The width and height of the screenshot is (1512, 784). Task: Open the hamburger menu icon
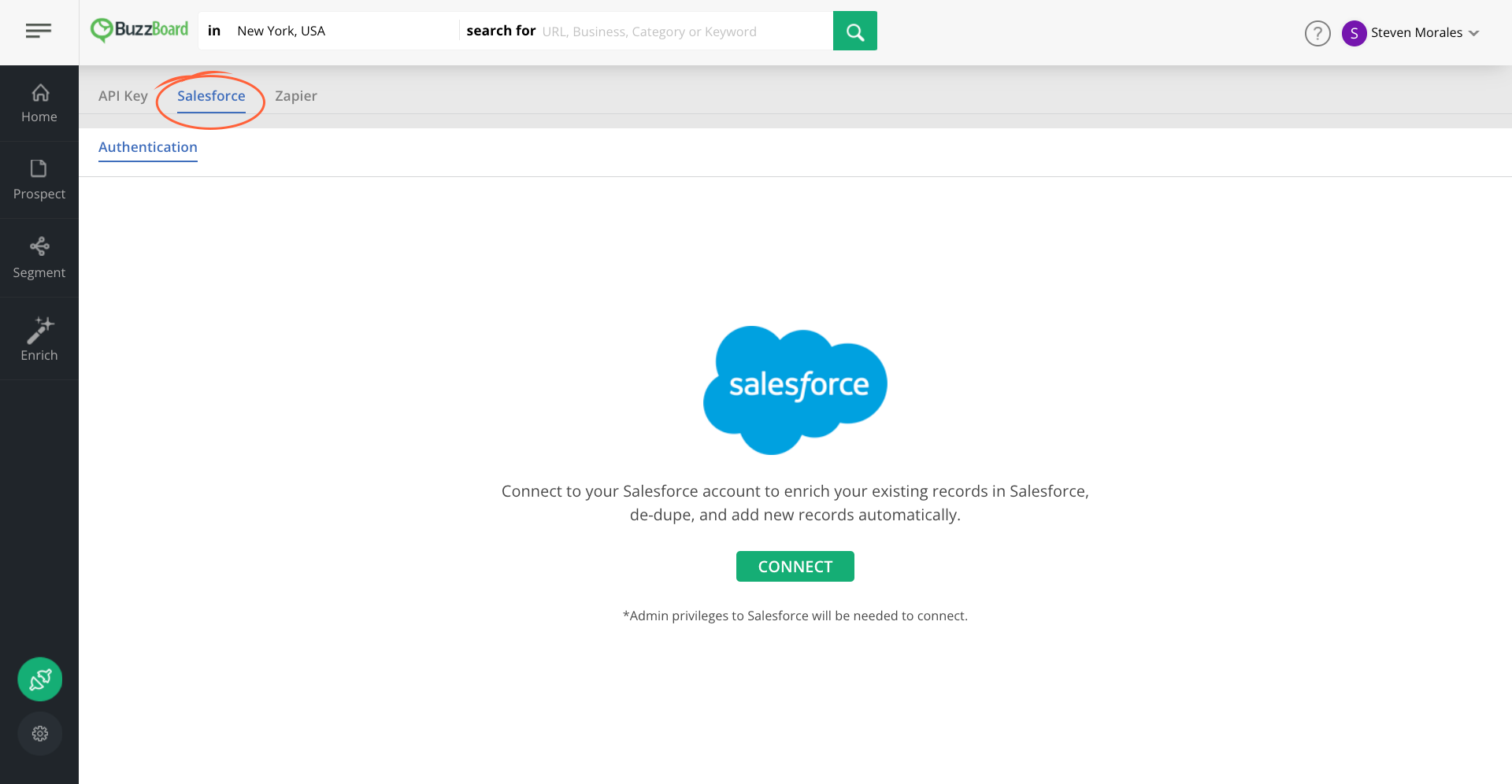click(39, 31)
